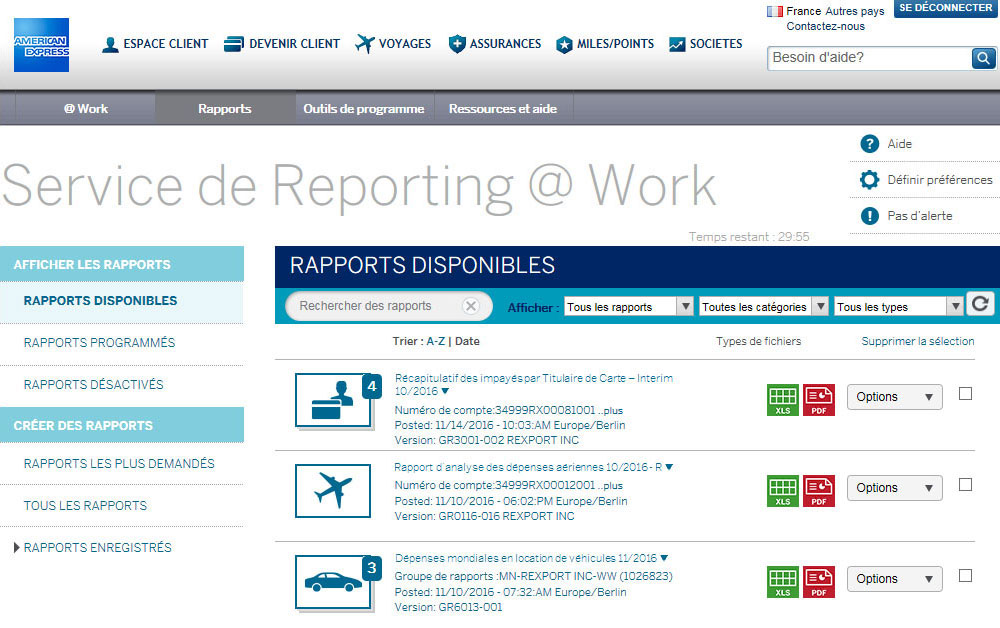
Task: Click the alert exclamation icon
Action: click(x=869, y=216)
